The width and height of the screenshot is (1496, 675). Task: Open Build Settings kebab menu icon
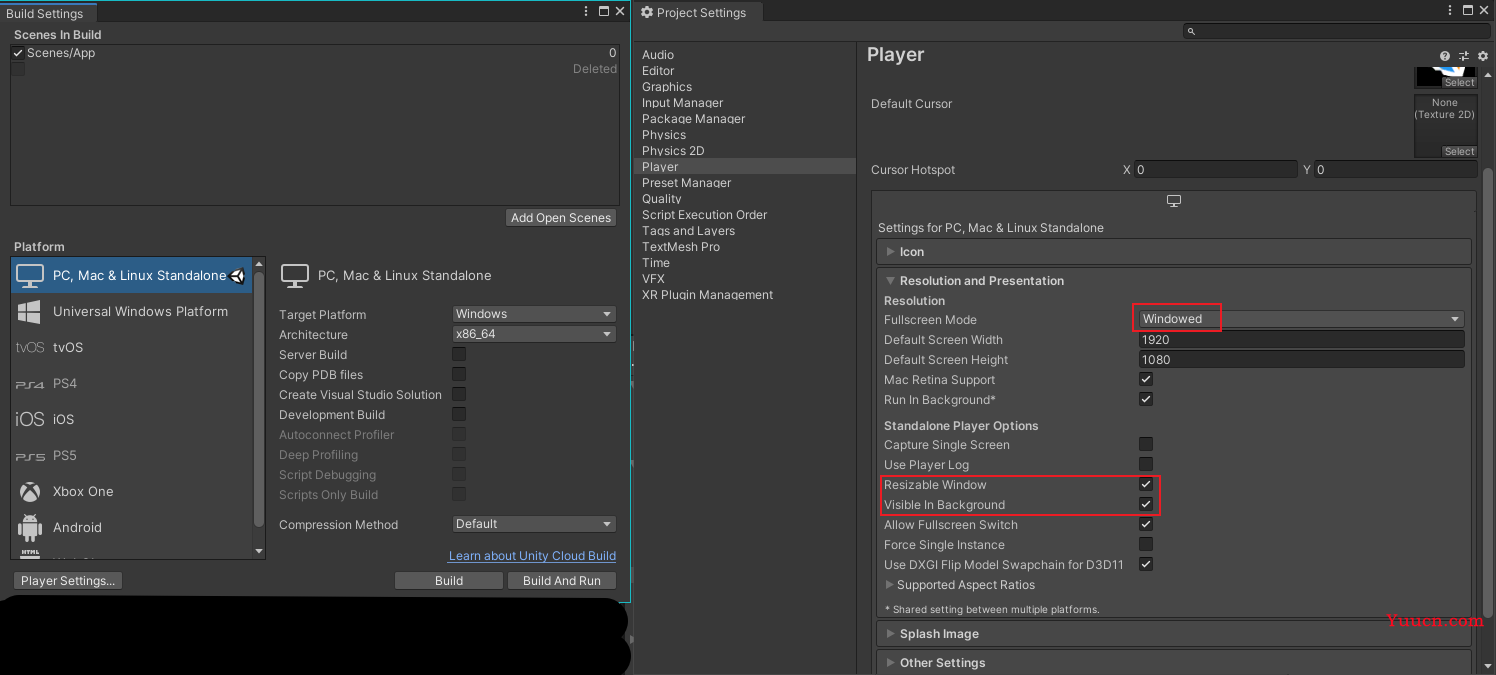(x=587, y=11)
